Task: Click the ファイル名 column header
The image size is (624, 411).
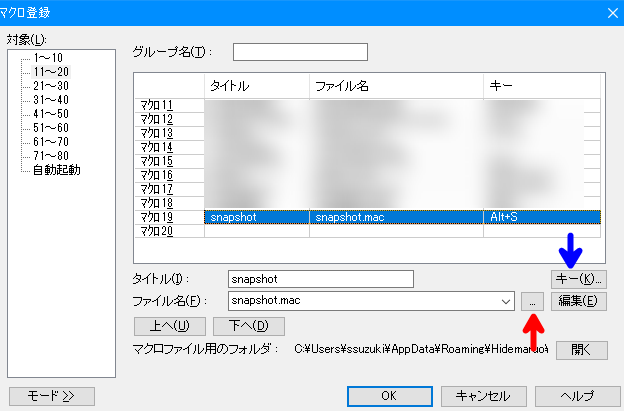Action: pyautogui.click(x=396, y=86)
